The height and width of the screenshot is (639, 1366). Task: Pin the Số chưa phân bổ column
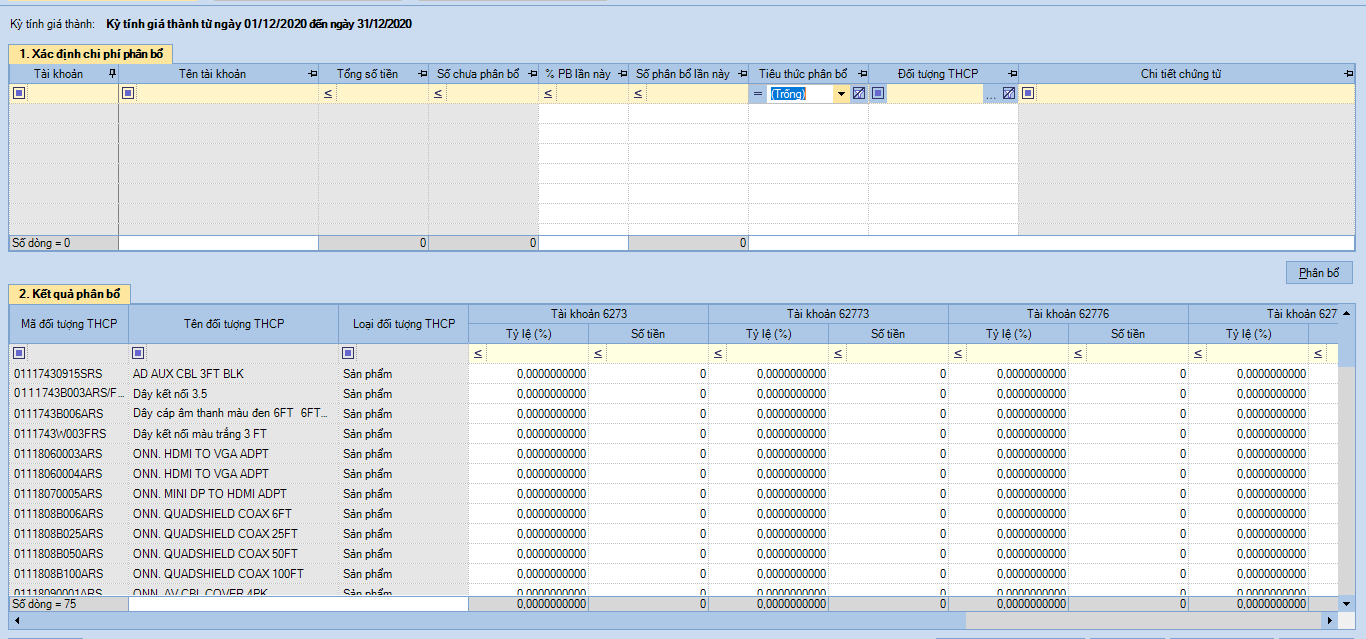tap(532, 74)
